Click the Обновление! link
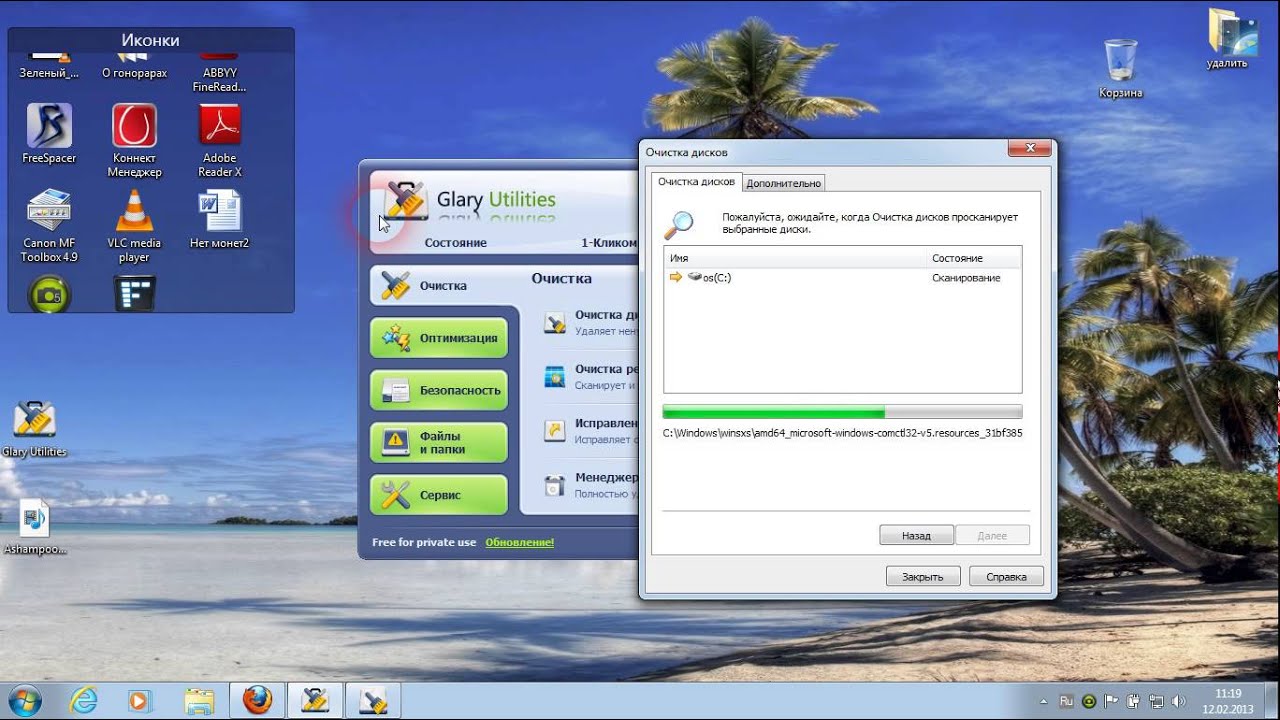This screenshot has height=720, width=1280. click(x=520, y=542)
